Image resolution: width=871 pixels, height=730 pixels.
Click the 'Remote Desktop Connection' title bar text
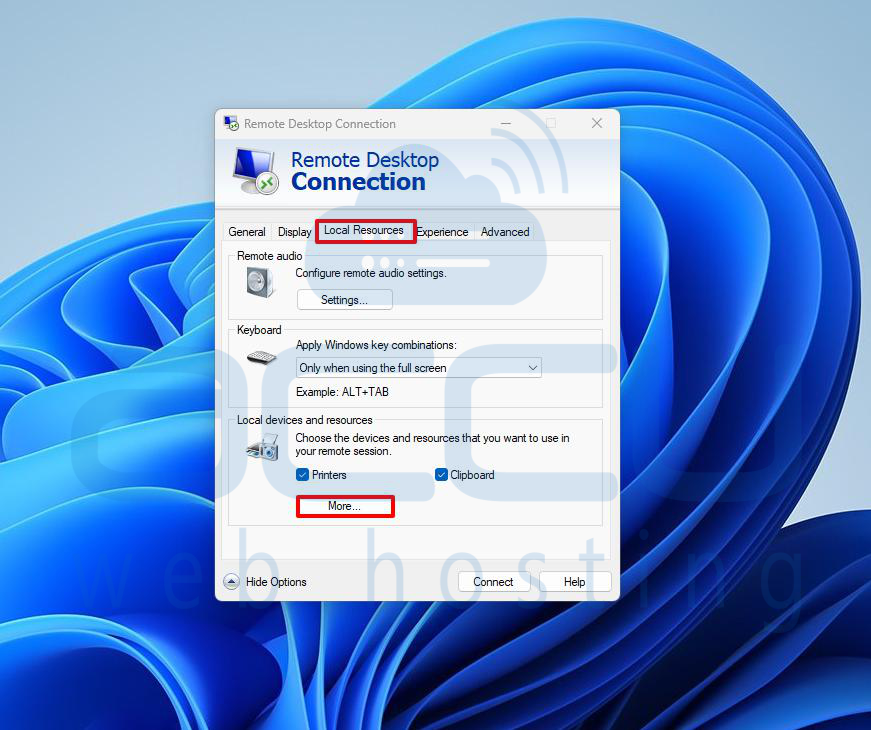[320, 124]
